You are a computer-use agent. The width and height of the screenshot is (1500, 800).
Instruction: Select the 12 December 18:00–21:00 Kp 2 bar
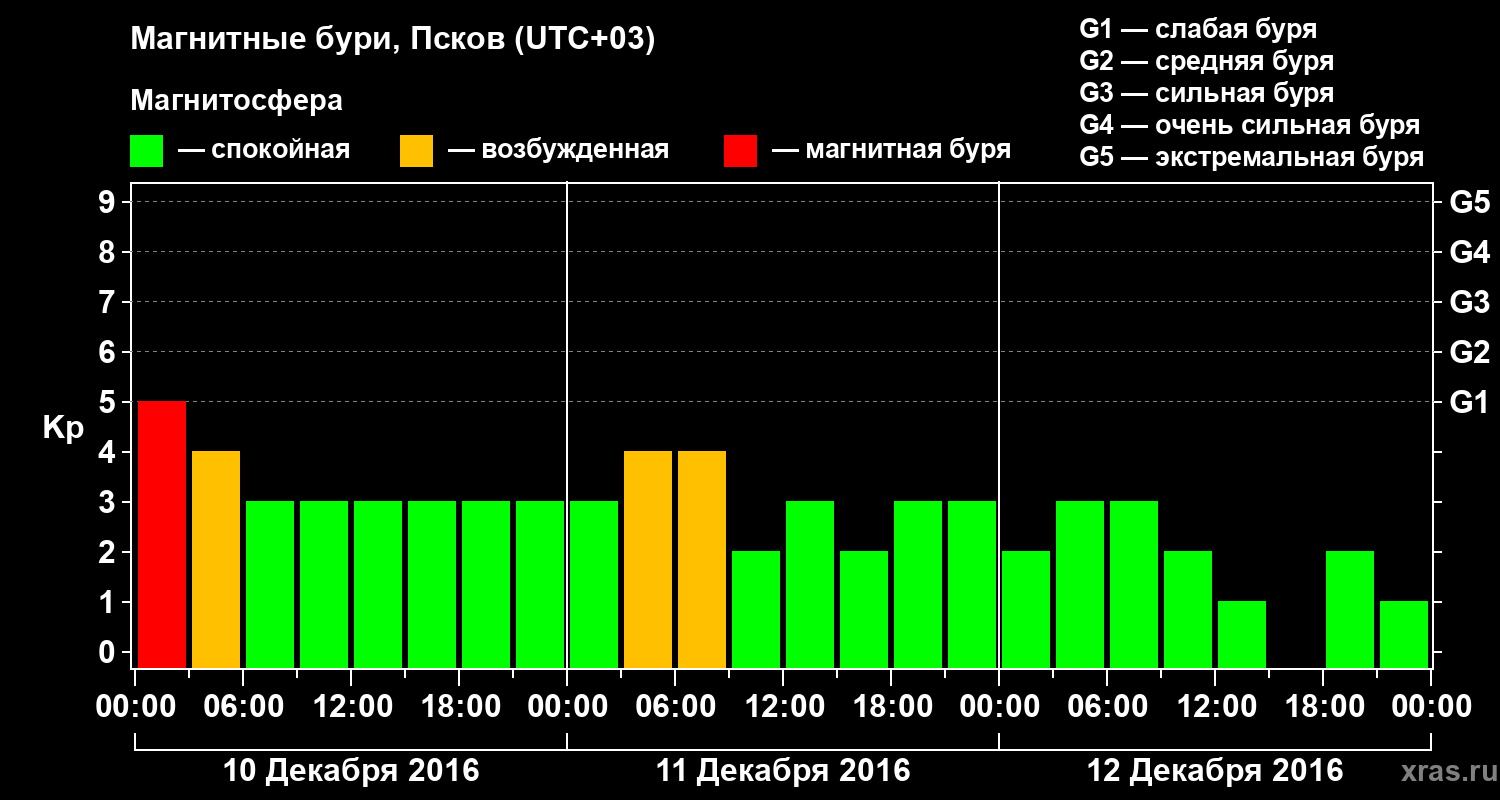1350,609
